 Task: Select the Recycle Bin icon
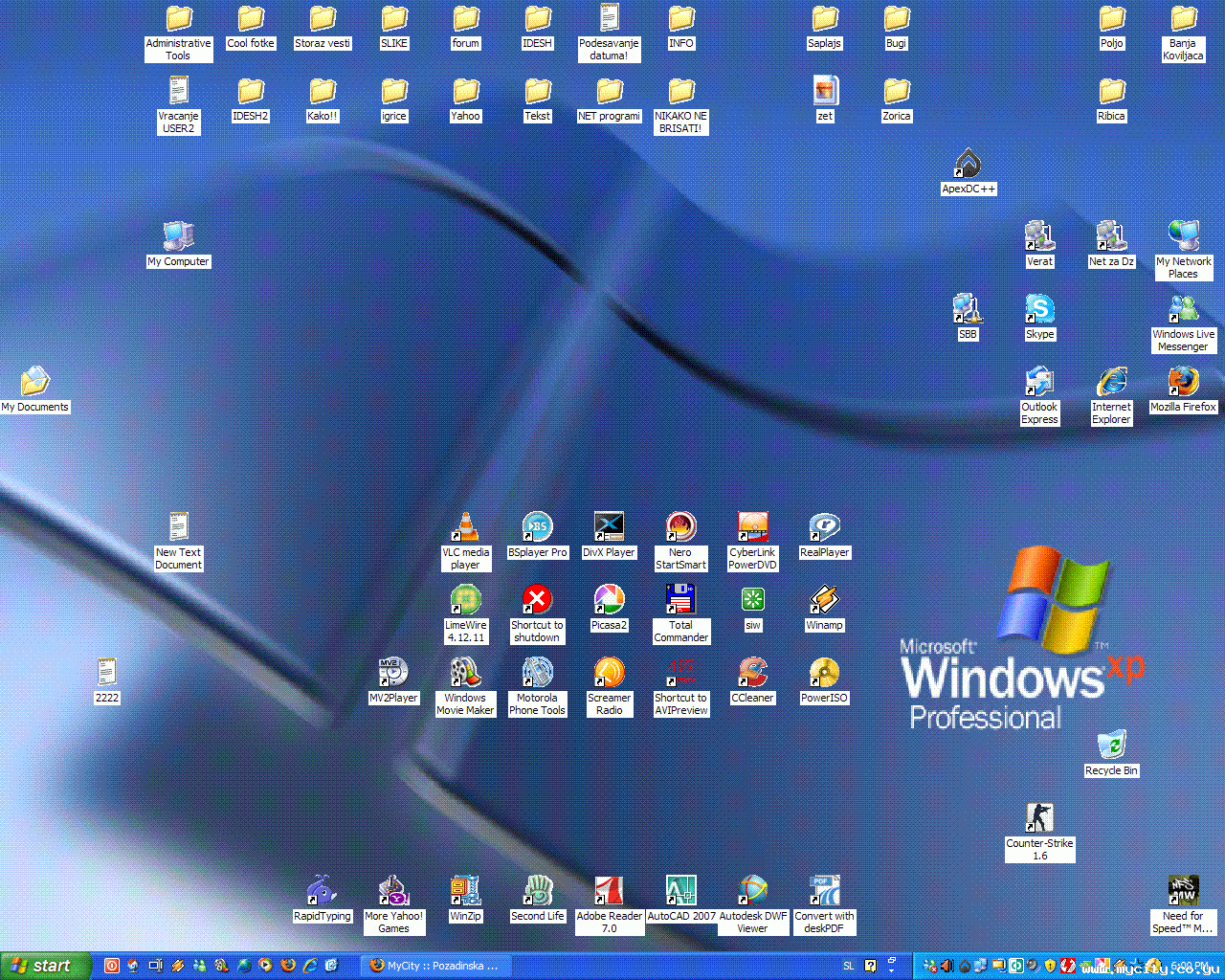1112,746
